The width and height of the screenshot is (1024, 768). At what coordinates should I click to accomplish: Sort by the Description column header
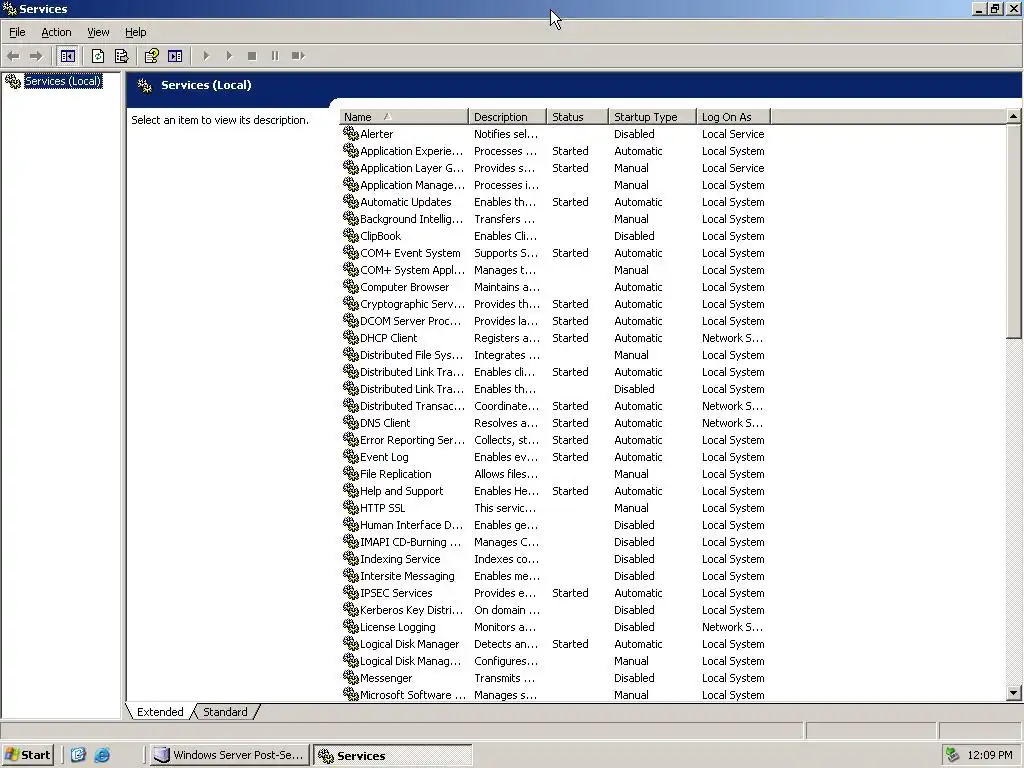click(507, 117)
